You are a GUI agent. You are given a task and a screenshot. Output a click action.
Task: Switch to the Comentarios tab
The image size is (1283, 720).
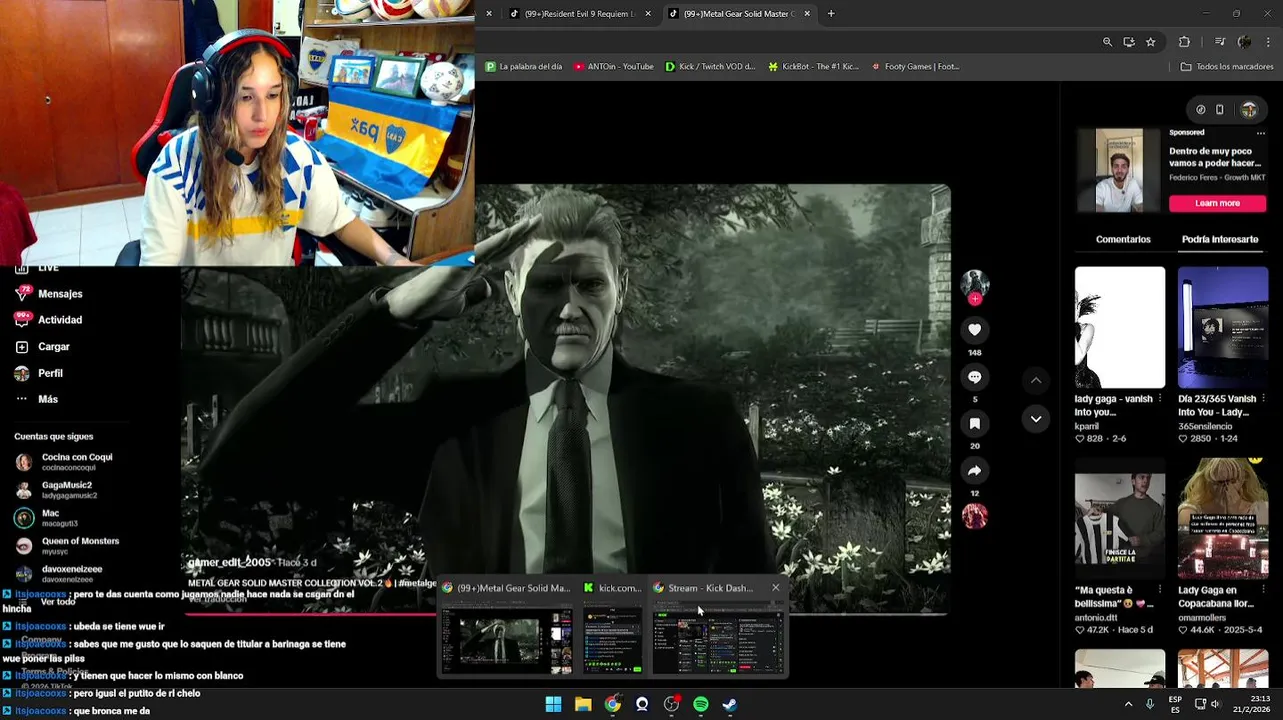(x=1123, y=240)
